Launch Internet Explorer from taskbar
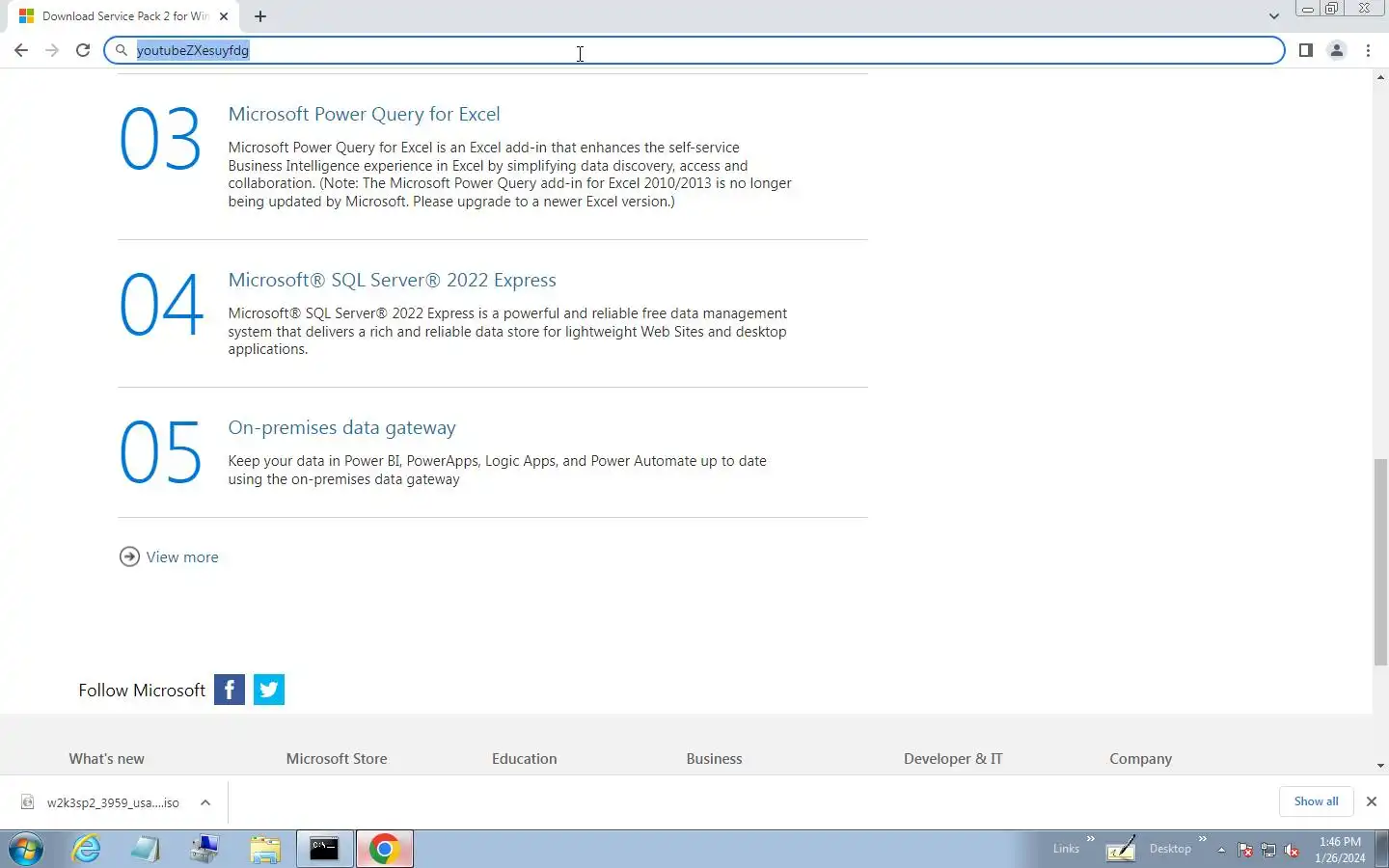 pyautogui.click(x=87, y=850)
